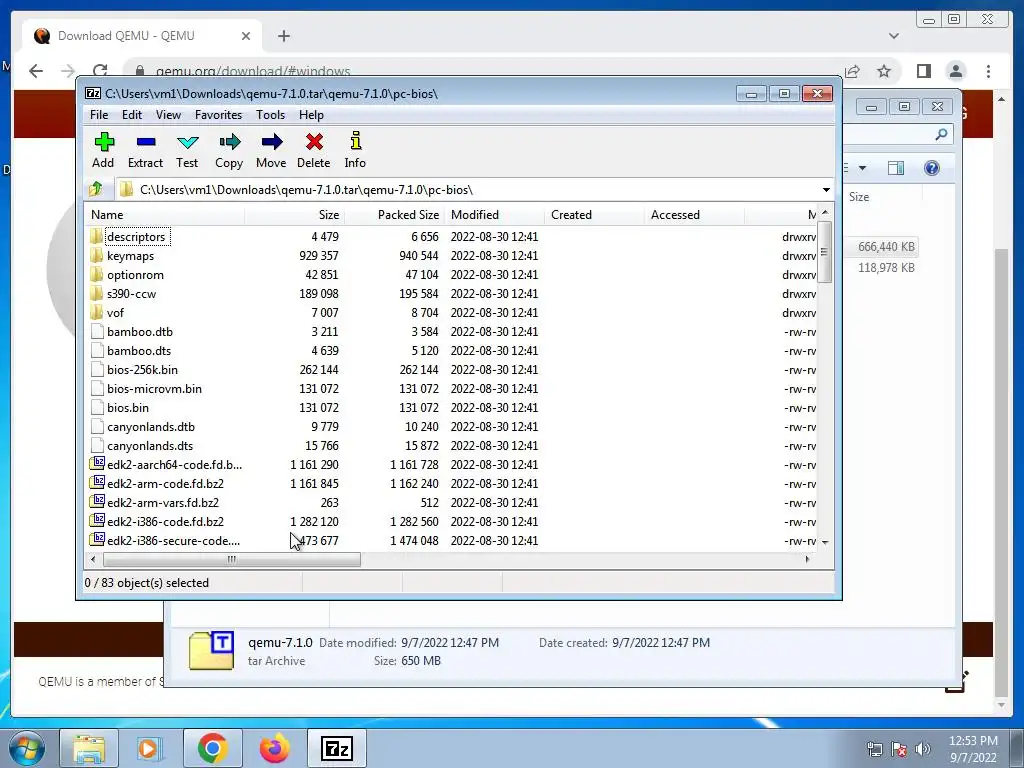The image size is (1024, 768).
Task: Open Chrome three-dot menu
Action: (988, 71)
